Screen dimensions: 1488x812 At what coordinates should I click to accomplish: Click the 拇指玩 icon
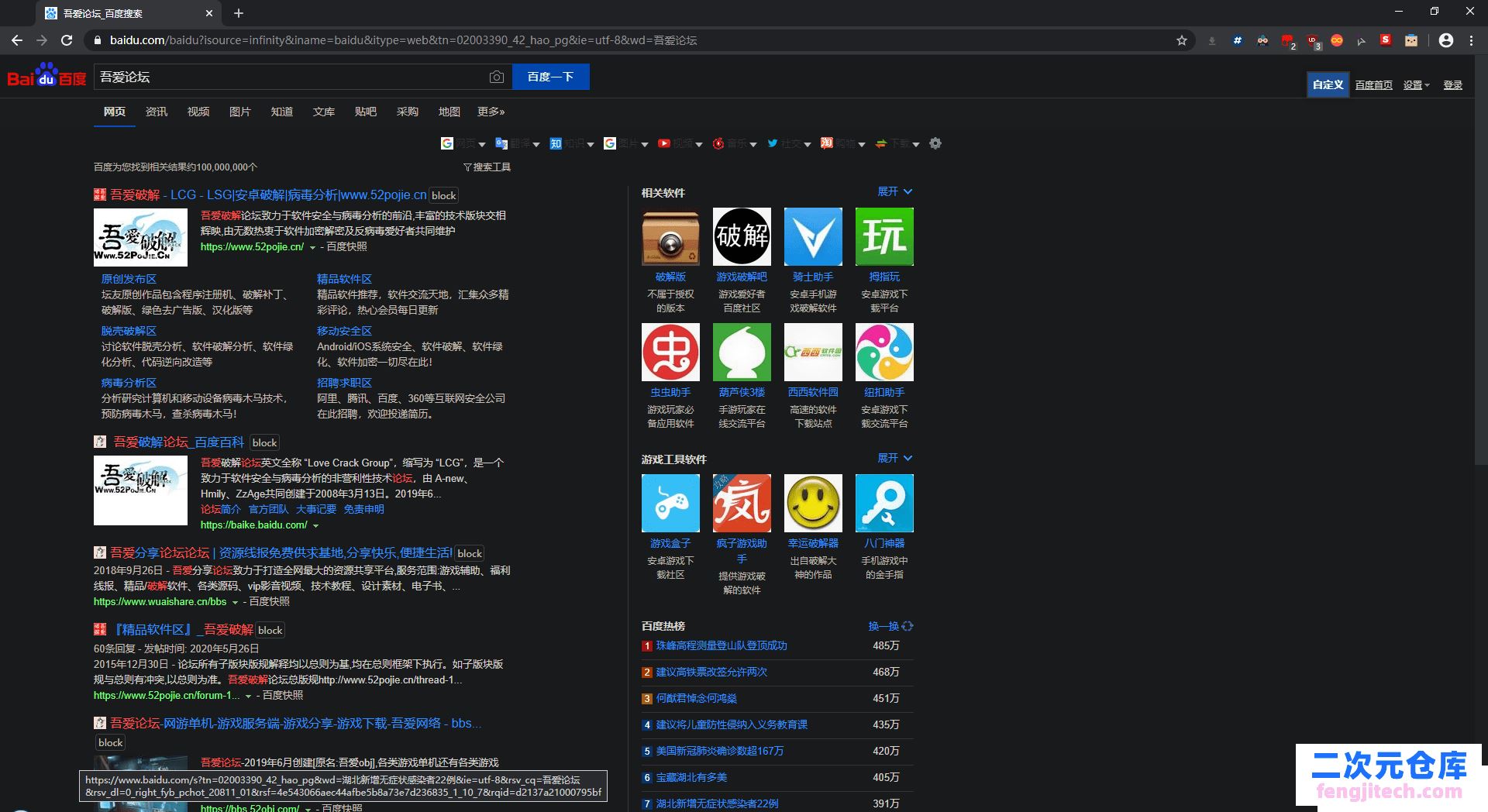(x=884, y=236)
